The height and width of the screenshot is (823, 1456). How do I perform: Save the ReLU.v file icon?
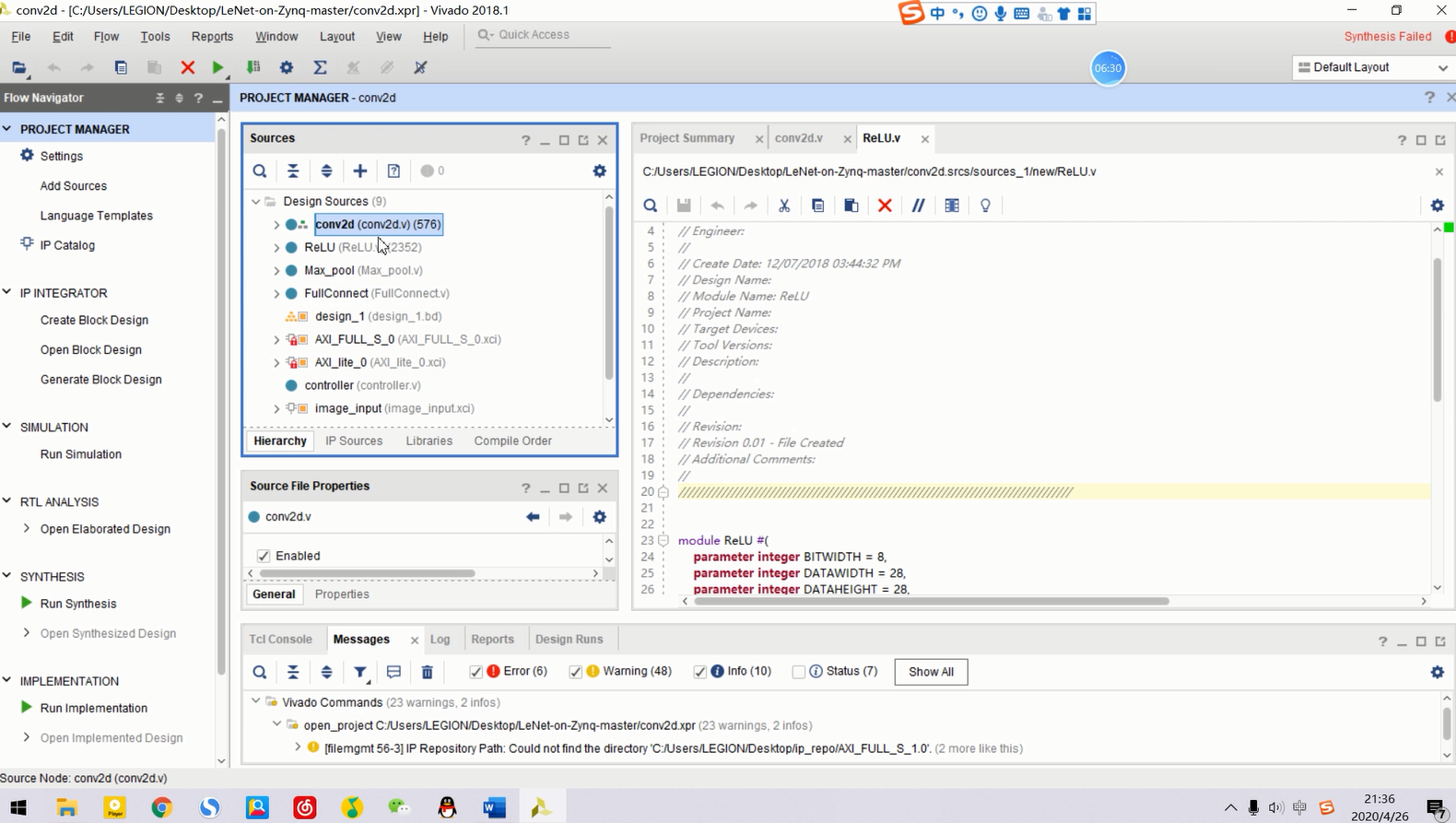tap(684, 206)
